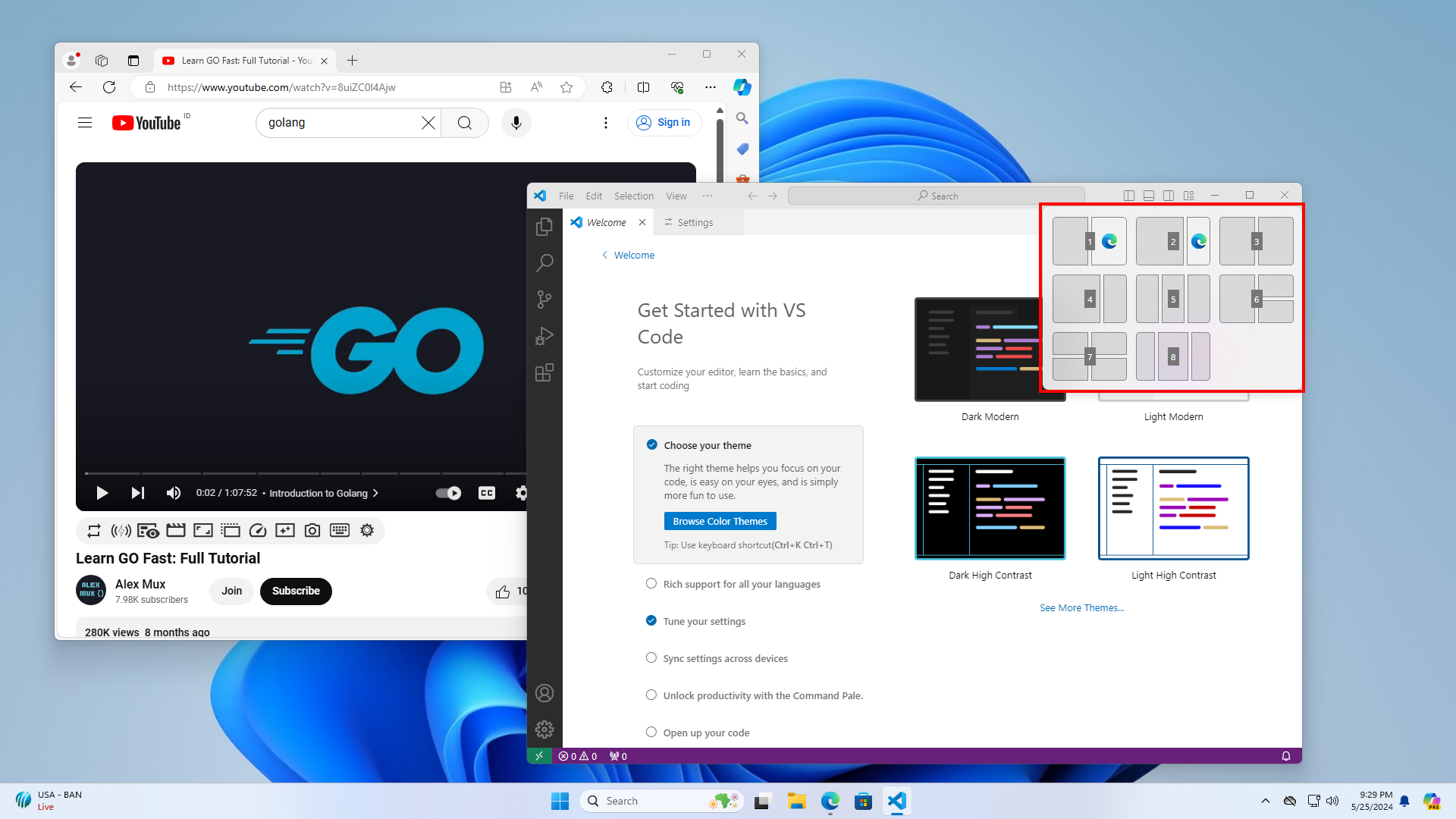Open Customize Layout in VS Code title bar
The image size is (1456, 819).
pos(1188,196)
